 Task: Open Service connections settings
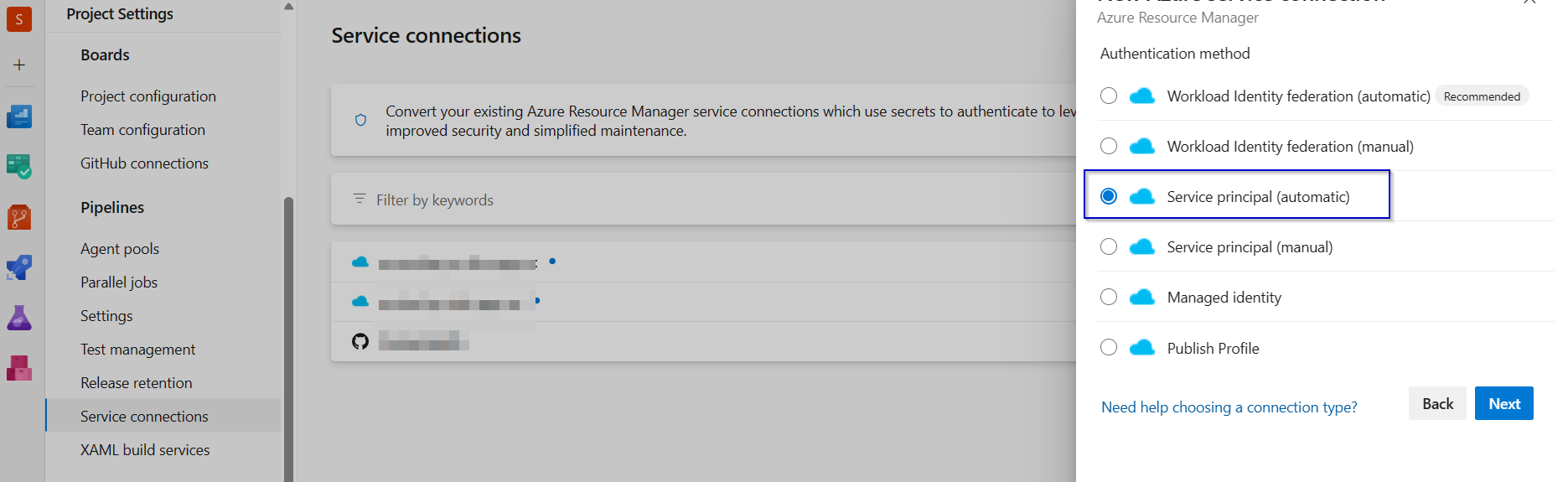pyautogui.click(x=163, y=416)
